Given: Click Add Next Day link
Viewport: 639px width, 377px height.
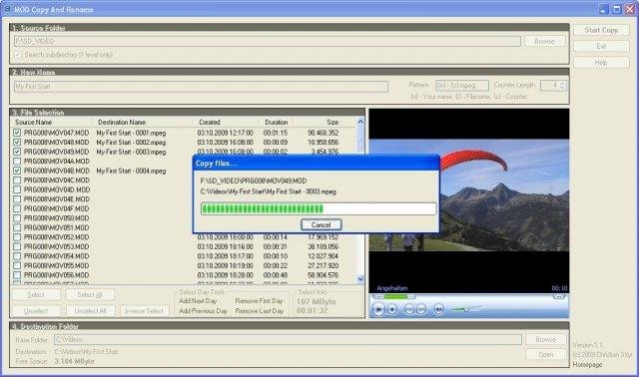Looking at the screenshot, I should pos(198,301).
